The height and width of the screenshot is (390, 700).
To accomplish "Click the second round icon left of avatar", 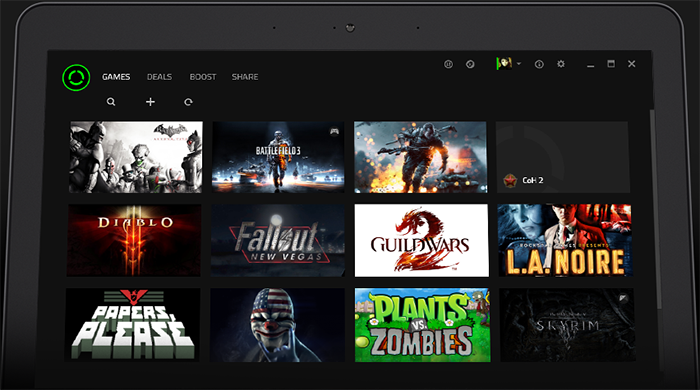I will point(470,64).
